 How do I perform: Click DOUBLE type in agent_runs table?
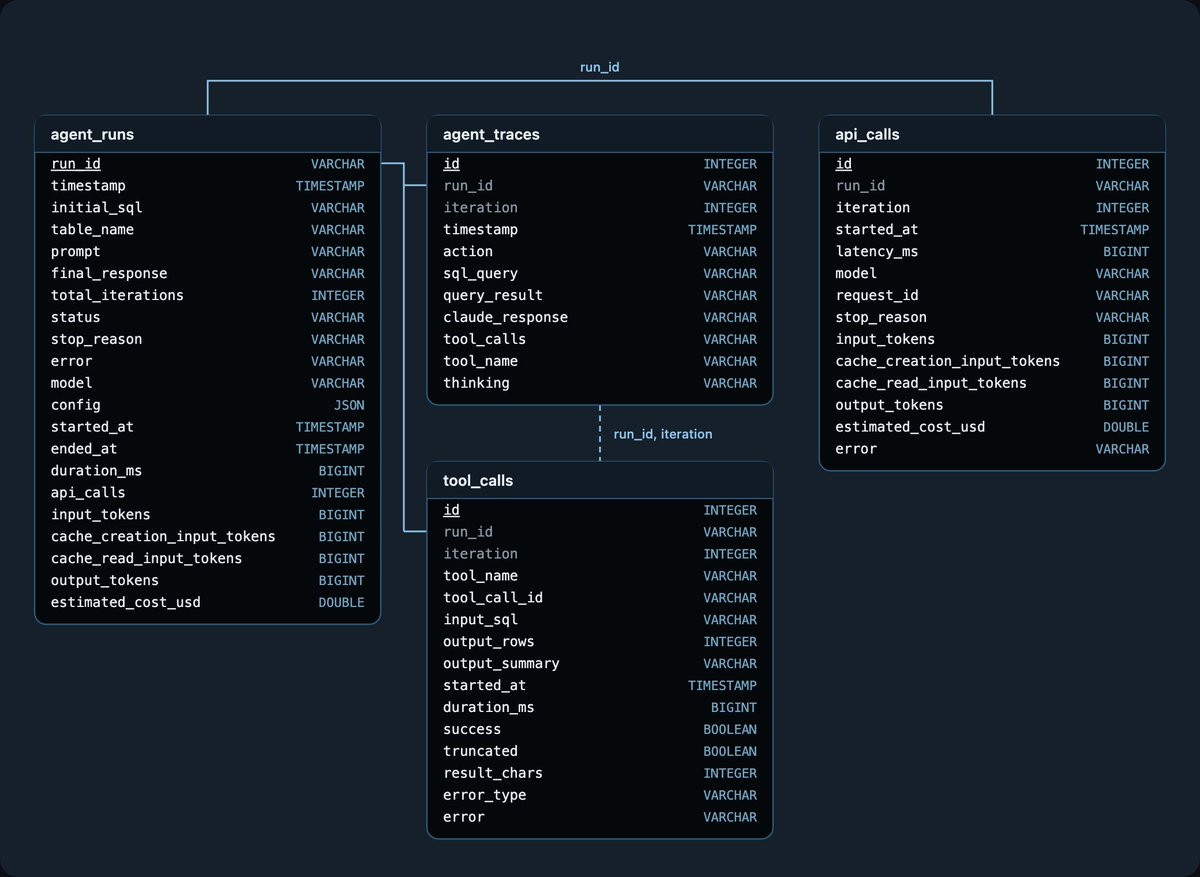click(341, 603)
